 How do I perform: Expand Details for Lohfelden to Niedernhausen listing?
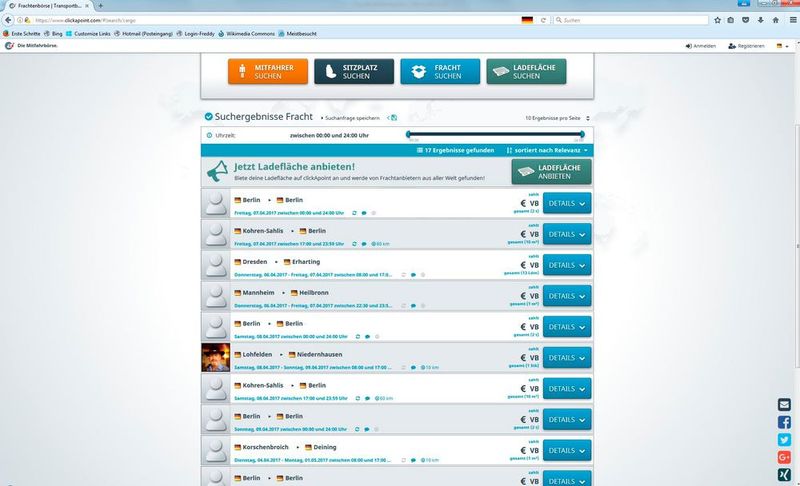tap(567, 357)
